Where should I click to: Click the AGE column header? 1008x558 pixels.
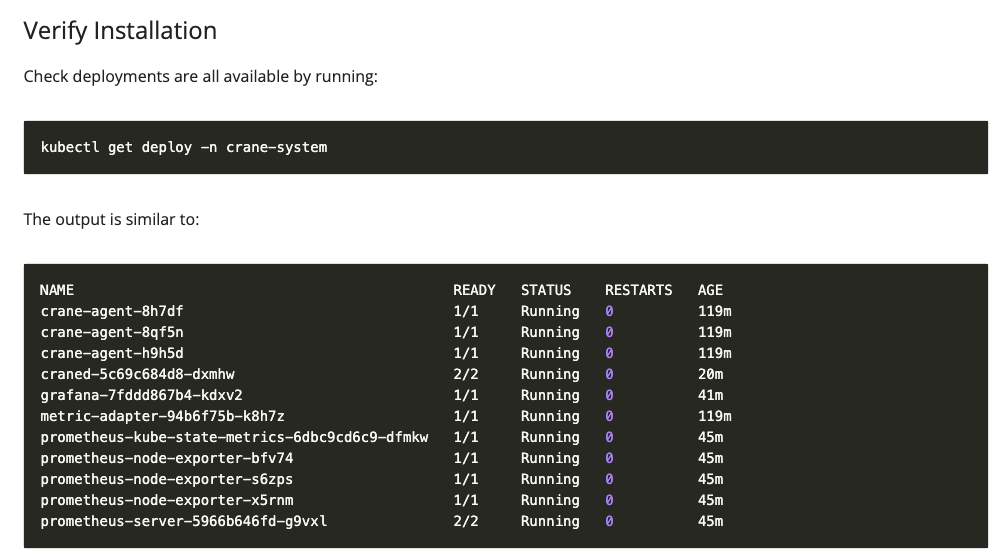pos(710,290)
